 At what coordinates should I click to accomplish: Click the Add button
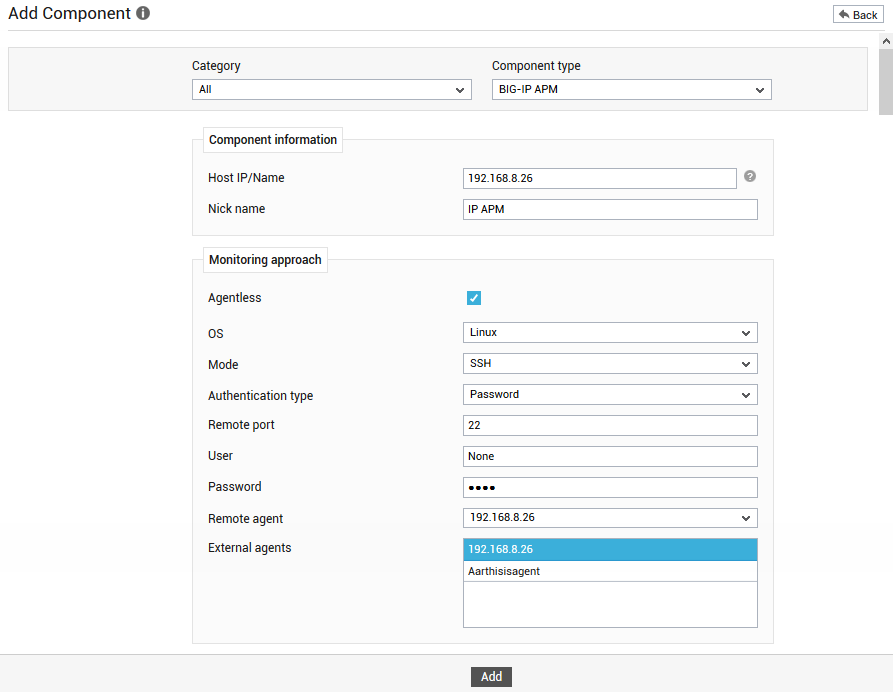click(491, 677)
